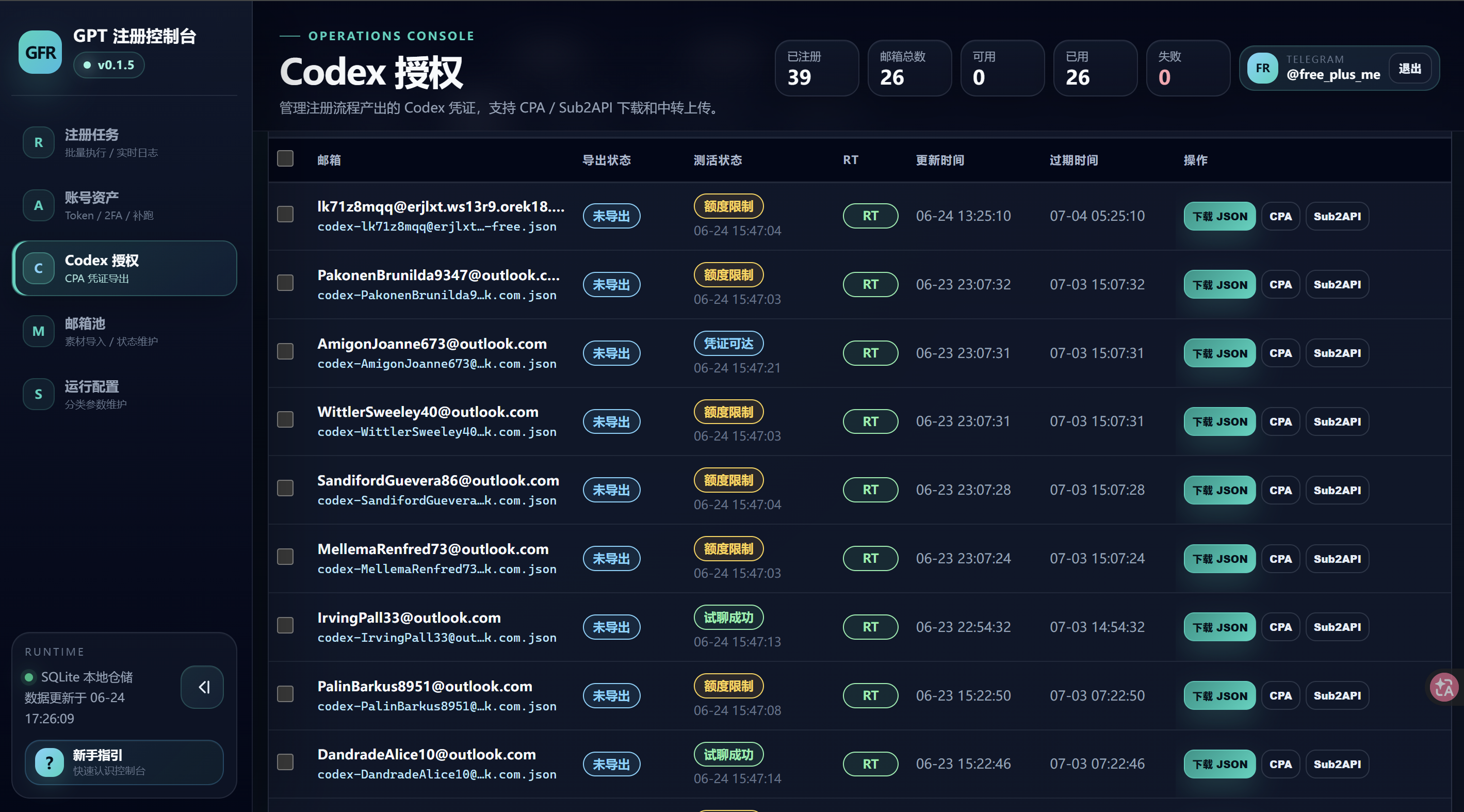
Task: Check the DandradeAlice10 row checkbox
Action: tap(285, 762)
